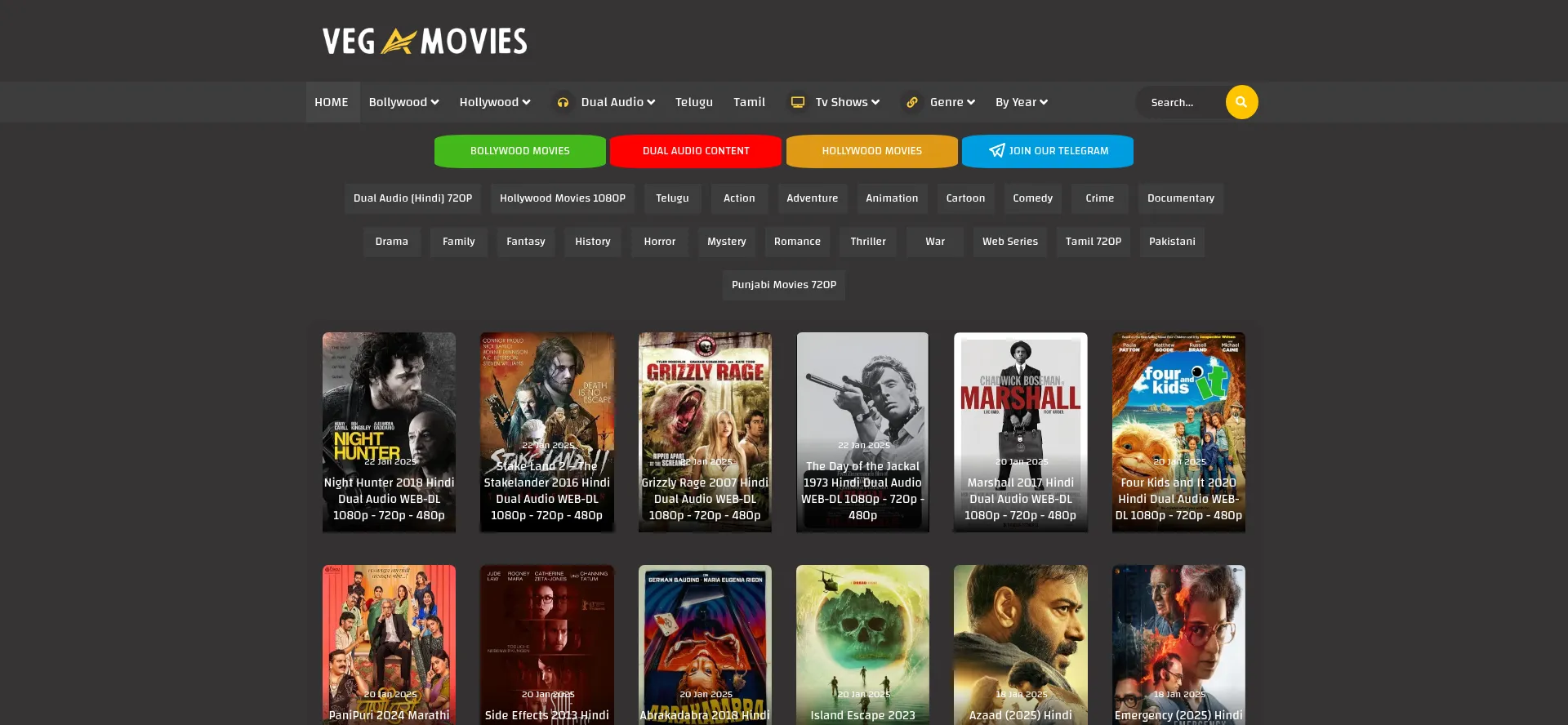Image resolution: width=1568 pixels, height=725 pixels.
Task: Go to the HOME menu item
Action: coord(332,102)
